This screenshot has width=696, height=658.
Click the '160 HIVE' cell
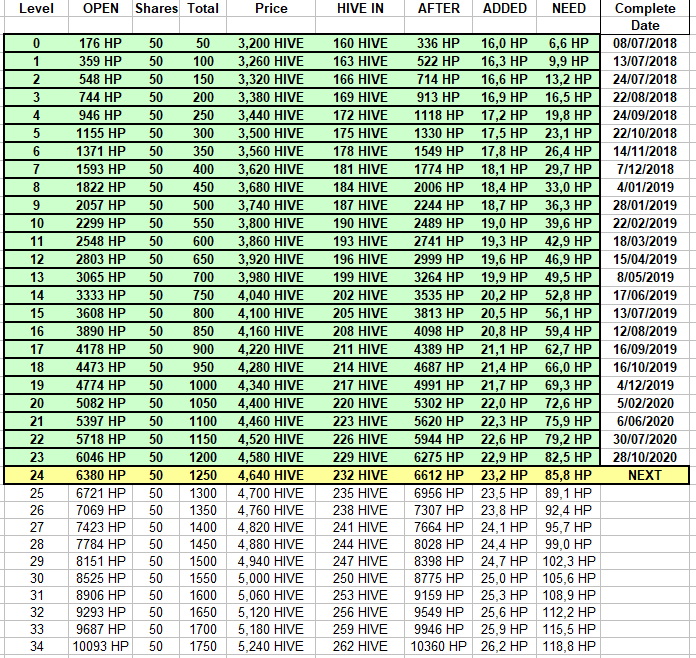[360, 44]
